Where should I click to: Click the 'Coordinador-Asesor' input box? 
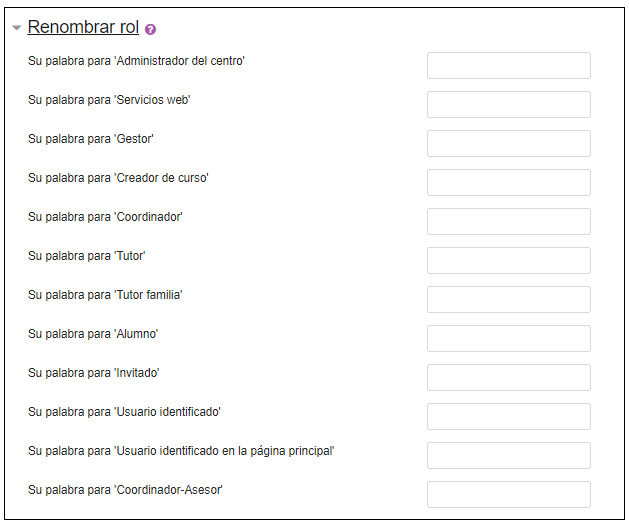509,494
